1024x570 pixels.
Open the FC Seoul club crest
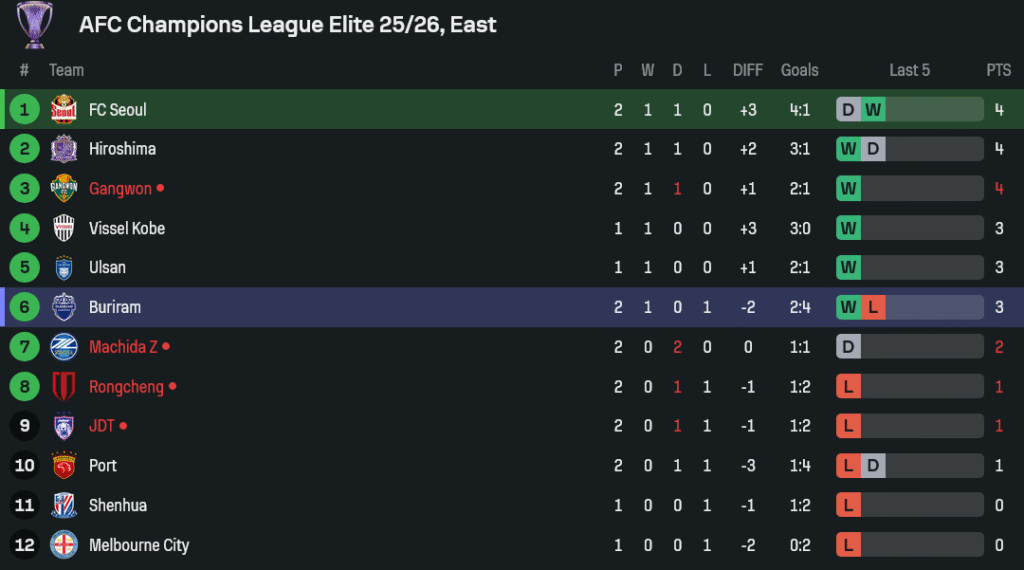[63, 110]
